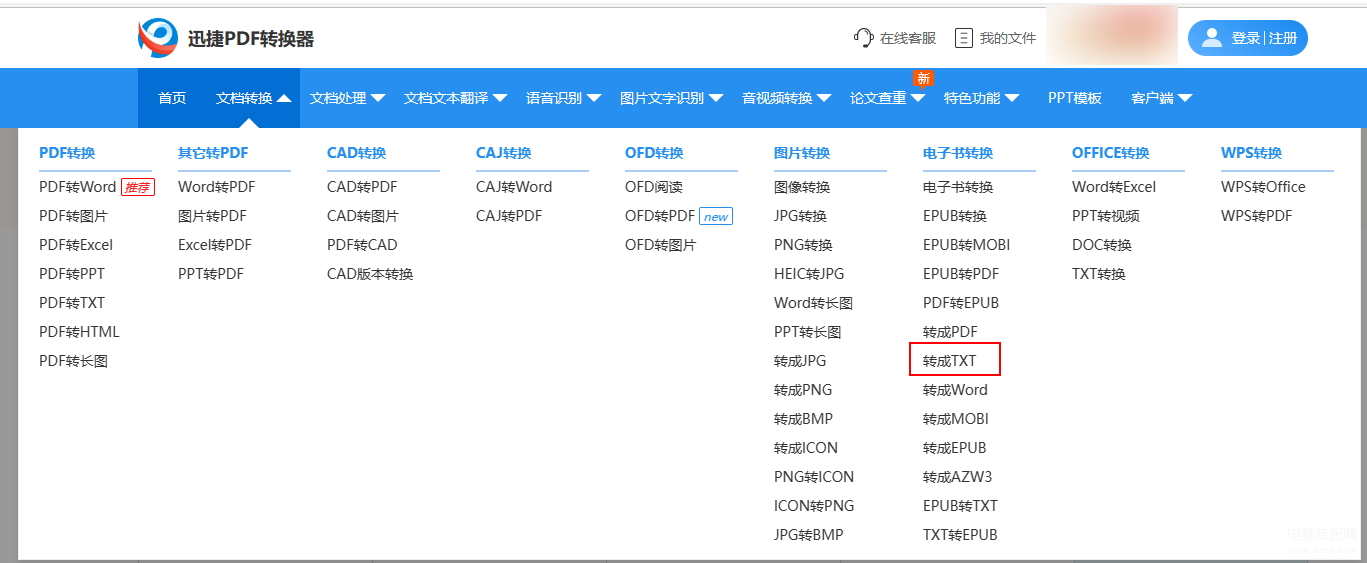The image size is (1367, 563).
Task: Select CAJ转PDF option
Action: point(509,216)
